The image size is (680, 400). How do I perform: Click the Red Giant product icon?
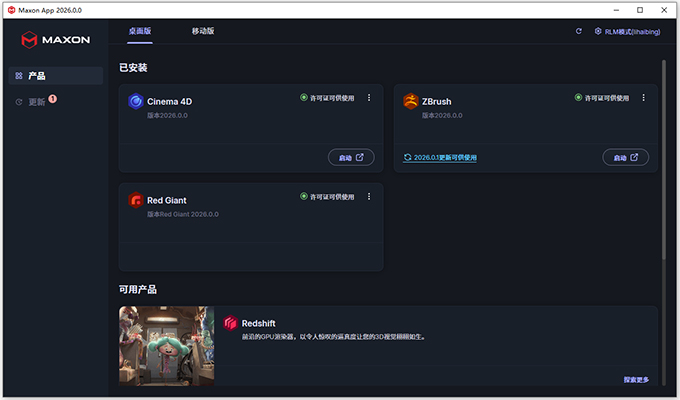[136, 200]
